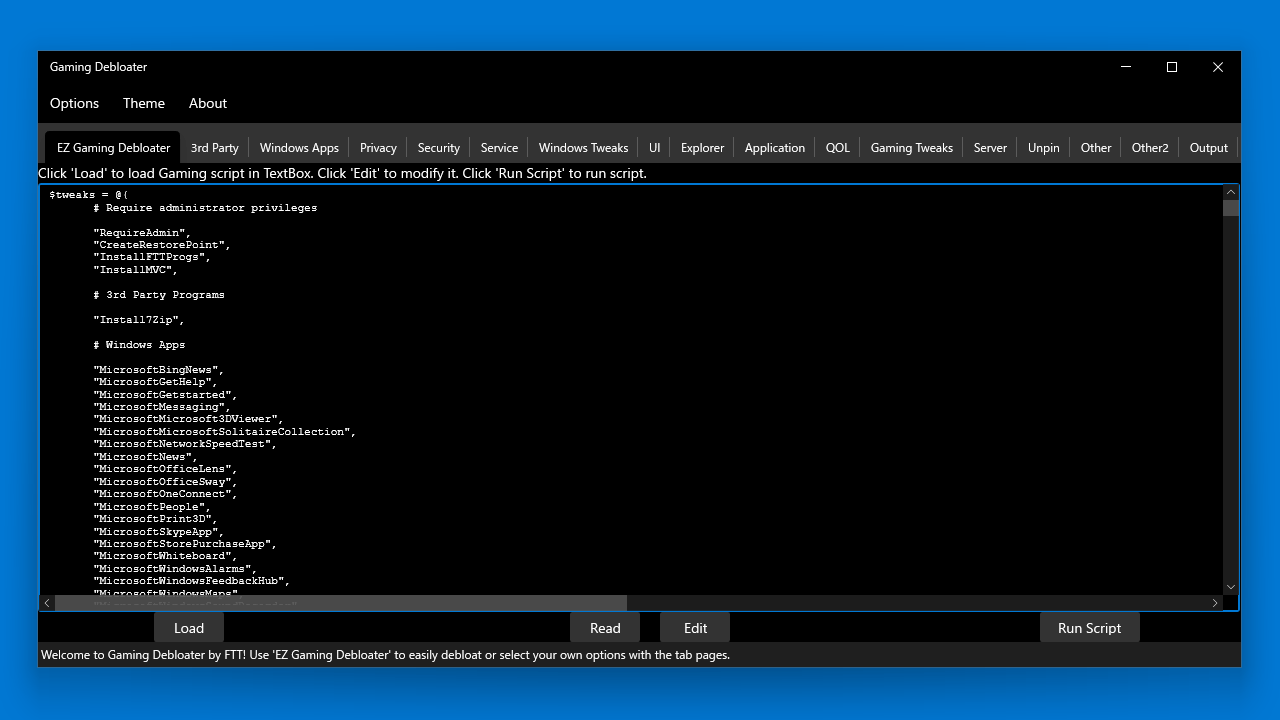
Task: Open the Theme menu
Action: 144,103
